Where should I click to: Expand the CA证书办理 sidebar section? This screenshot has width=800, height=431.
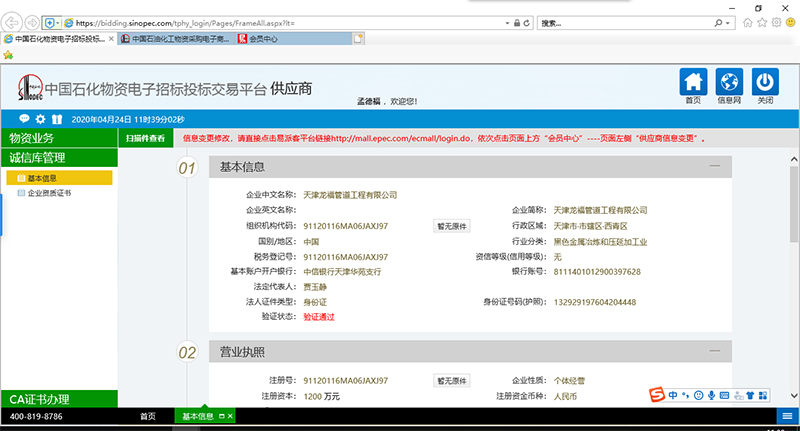click(59, 399)
